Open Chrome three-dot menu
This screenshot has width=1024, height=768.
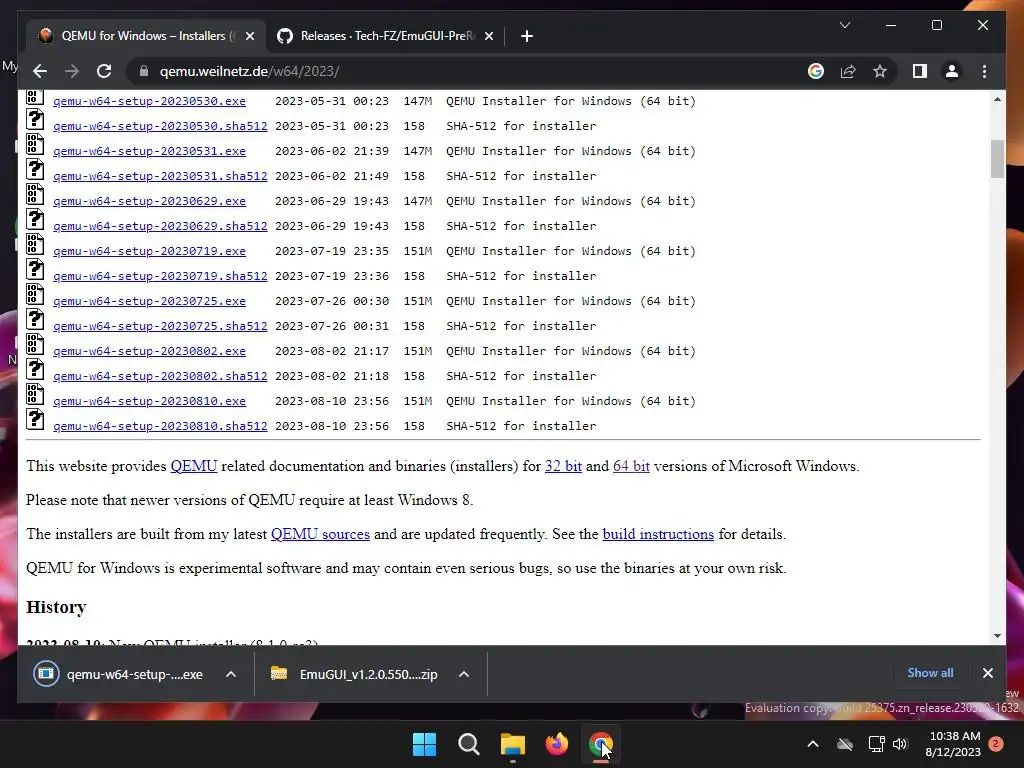984,71
